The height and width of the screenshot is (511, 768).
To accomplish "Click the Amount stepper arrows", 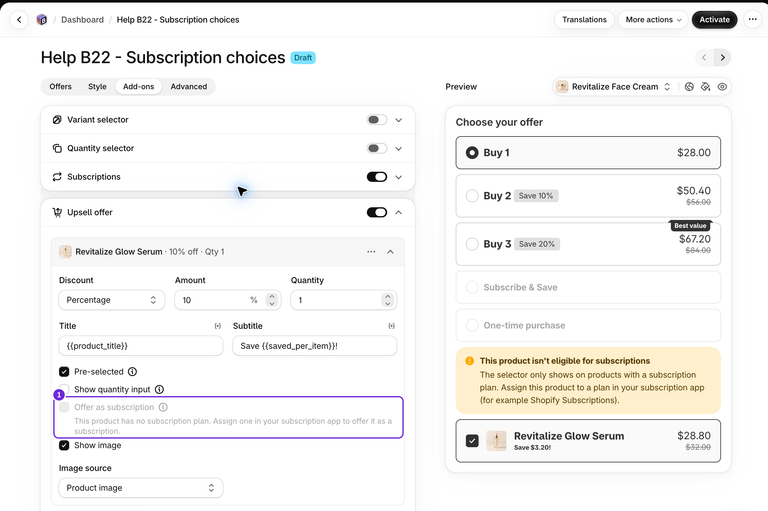I will [272, 300].
